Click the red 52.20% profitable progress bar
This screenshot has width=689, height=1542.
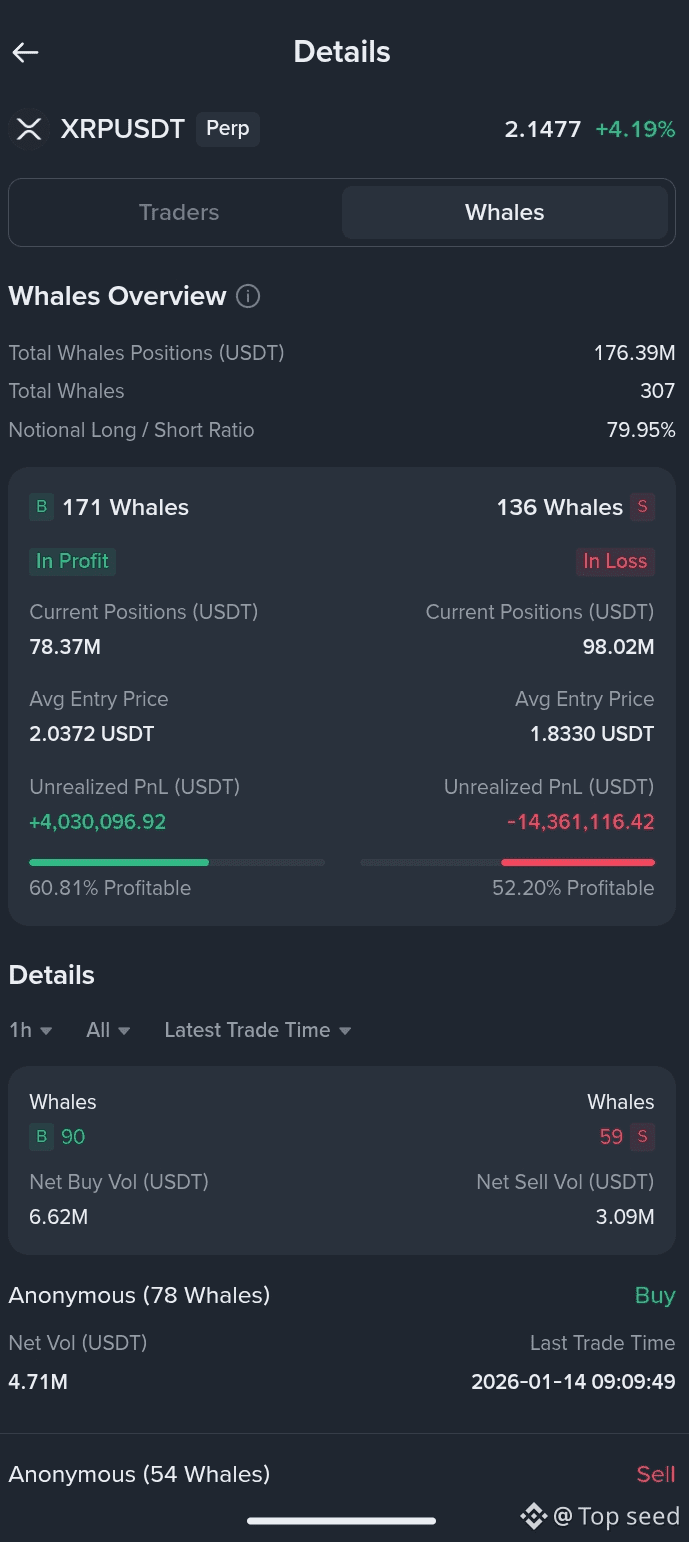tap(577, 862)
